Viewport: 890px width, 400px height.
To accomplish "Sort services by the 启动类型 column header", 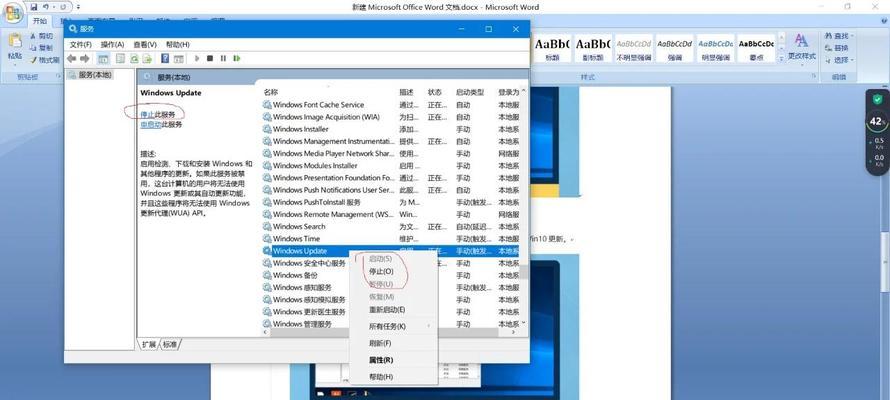I will point(469,92).
